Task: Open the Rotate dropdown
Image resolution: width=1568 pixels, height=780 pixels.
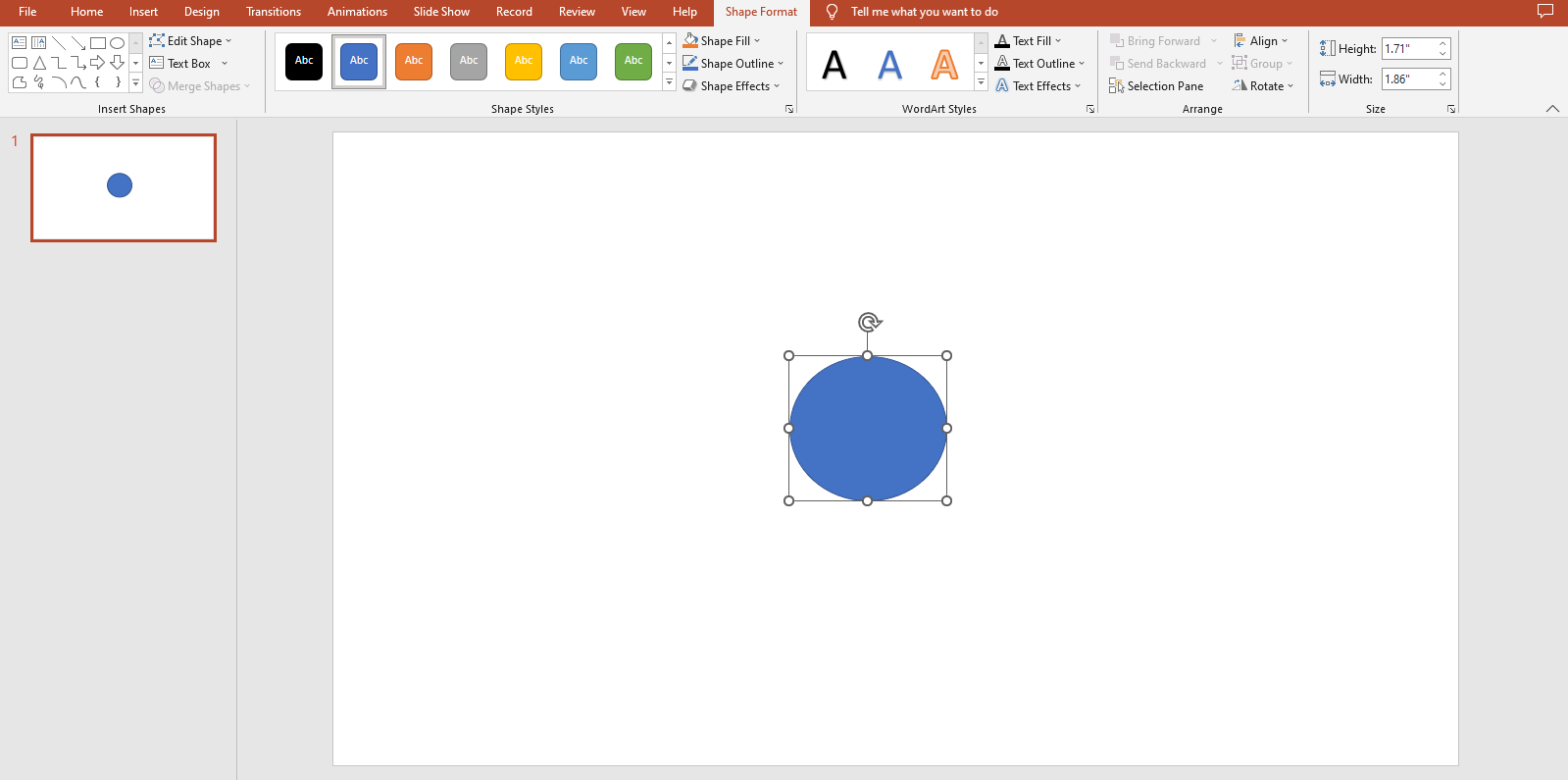Action: (1263, 86)
